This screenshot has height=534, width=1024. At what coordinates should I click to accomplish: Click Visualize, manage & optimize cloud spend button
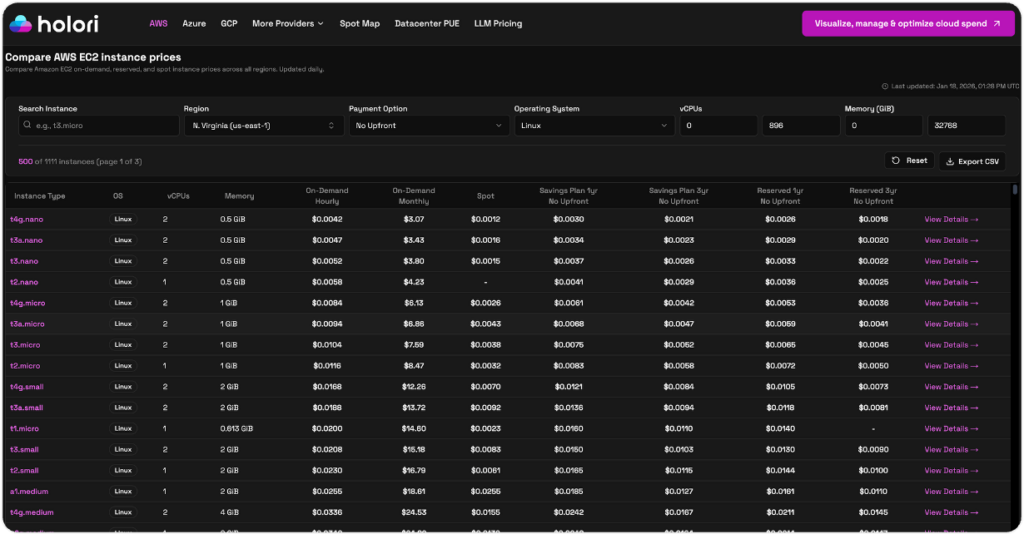pos(908,24)
